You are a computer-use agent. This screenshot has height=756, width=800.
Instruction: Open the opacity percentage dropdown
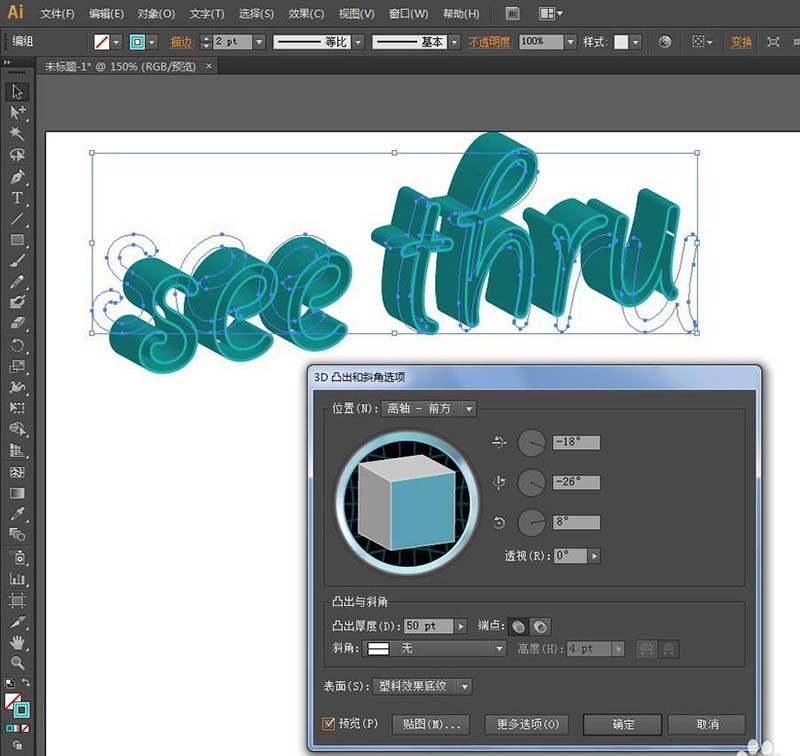click(x=571, y=42)
